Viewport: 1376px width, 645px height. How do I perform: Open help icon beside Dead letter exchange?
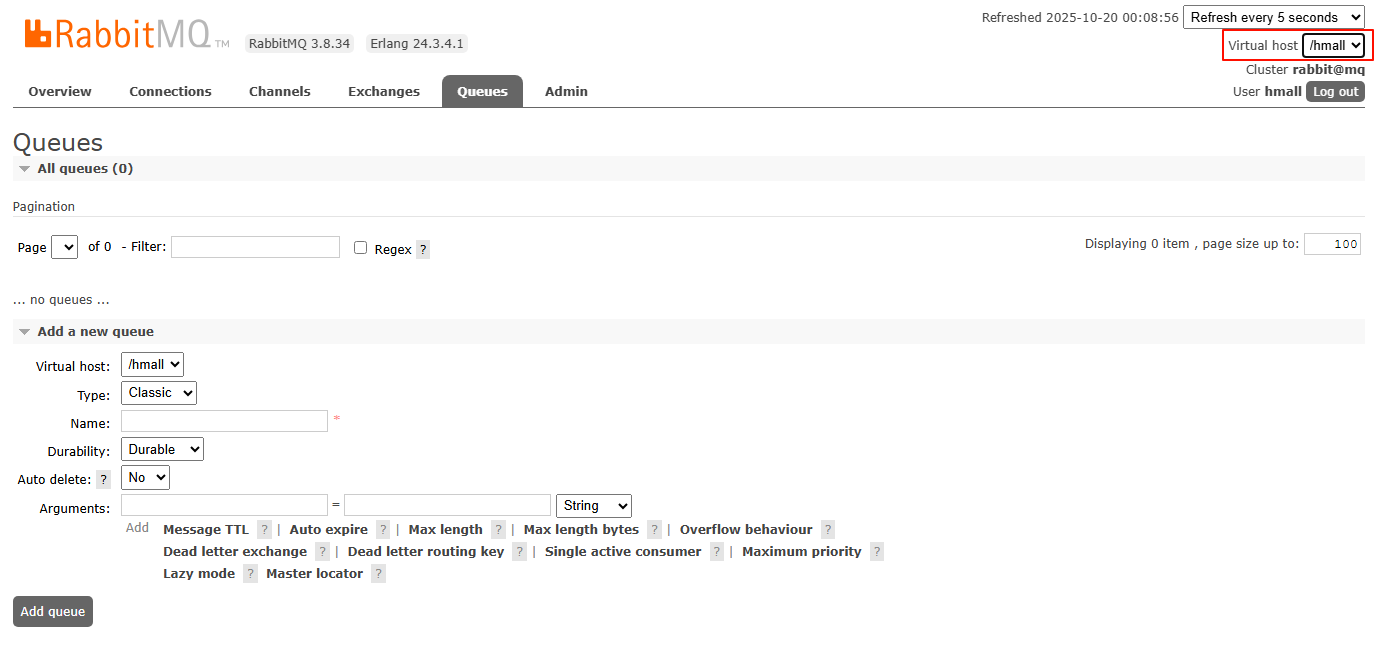click(322, 552)
